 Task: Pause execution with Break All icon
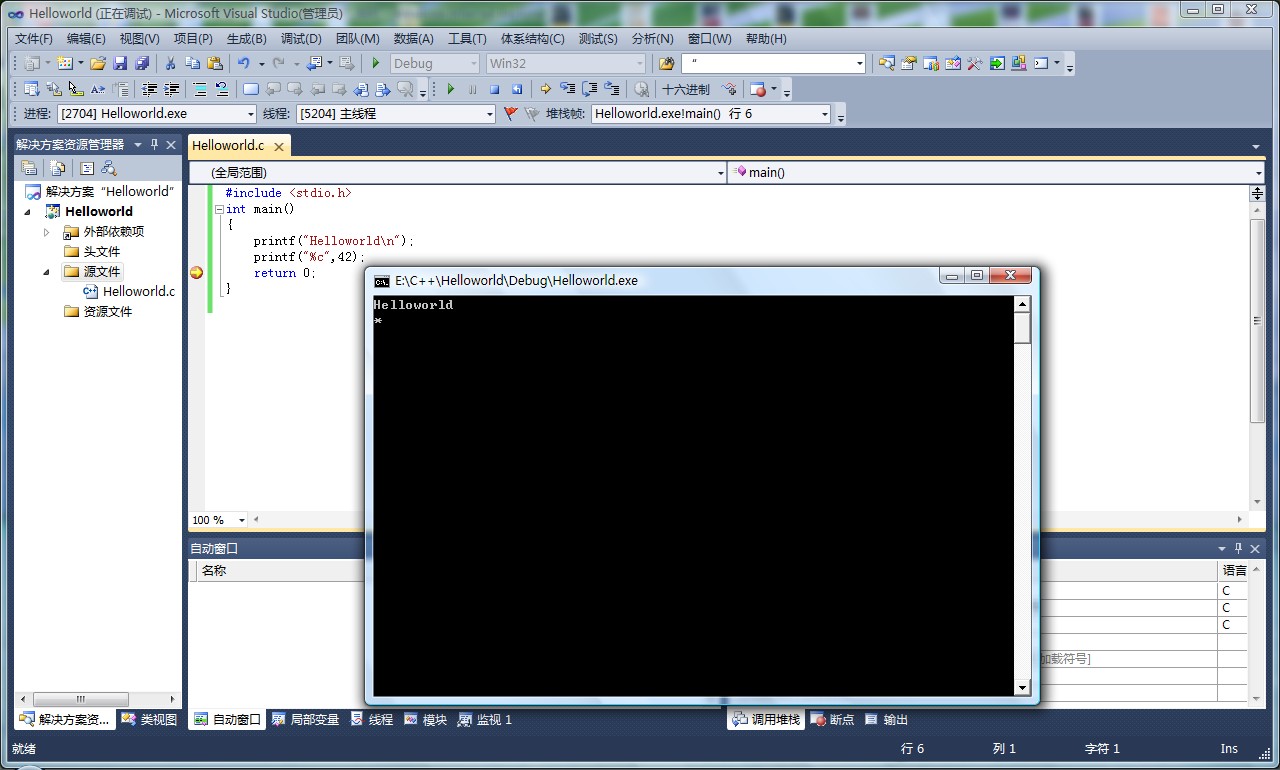click(473, 89)
